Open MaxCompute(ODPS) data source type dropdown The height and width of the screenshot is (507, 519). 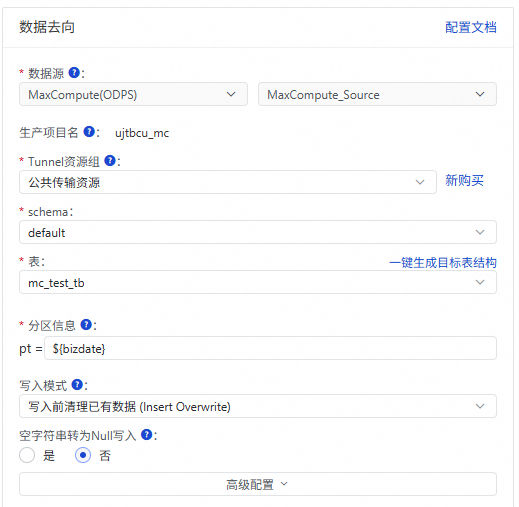point(133,94)
